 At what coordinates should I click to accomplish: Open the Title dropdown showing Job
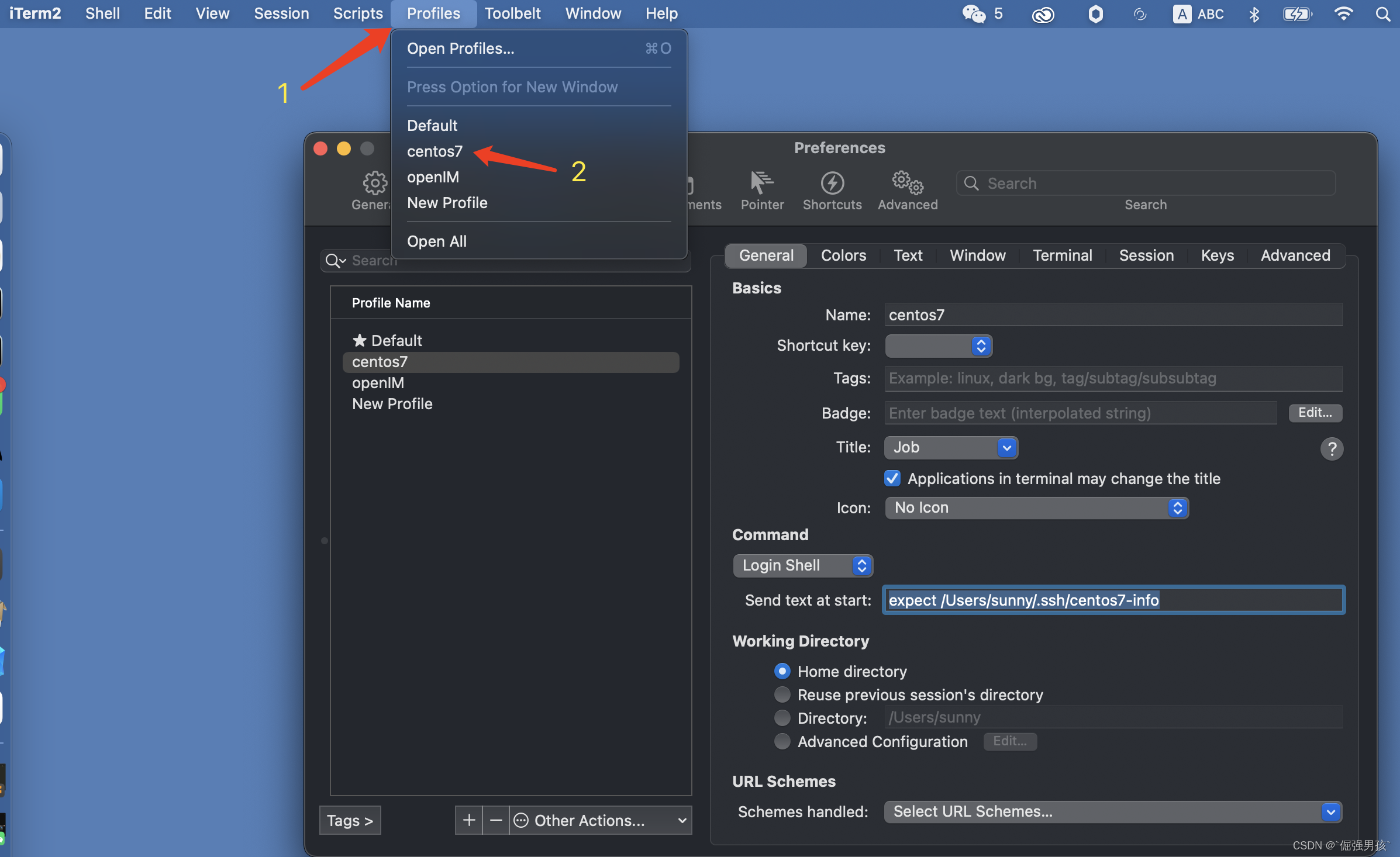click(x=951, y=447)
